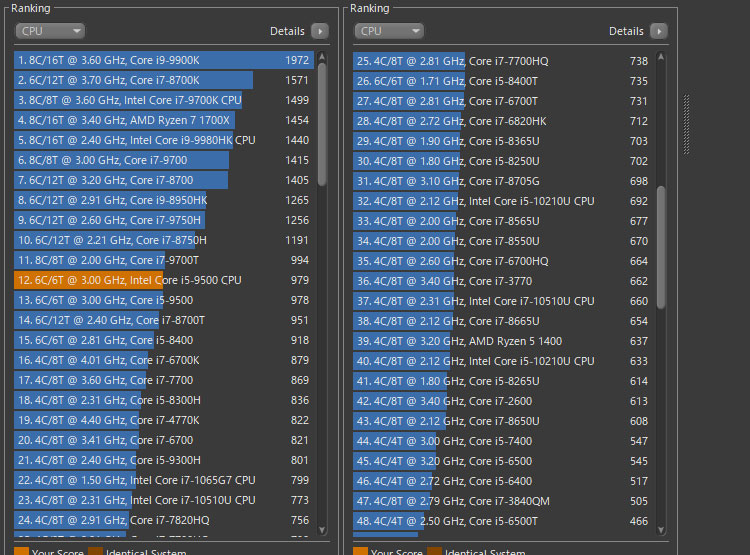Select the Intel Core i5-10210U row ranked 32
Screen dimensions: 750x555
(503, 201)
